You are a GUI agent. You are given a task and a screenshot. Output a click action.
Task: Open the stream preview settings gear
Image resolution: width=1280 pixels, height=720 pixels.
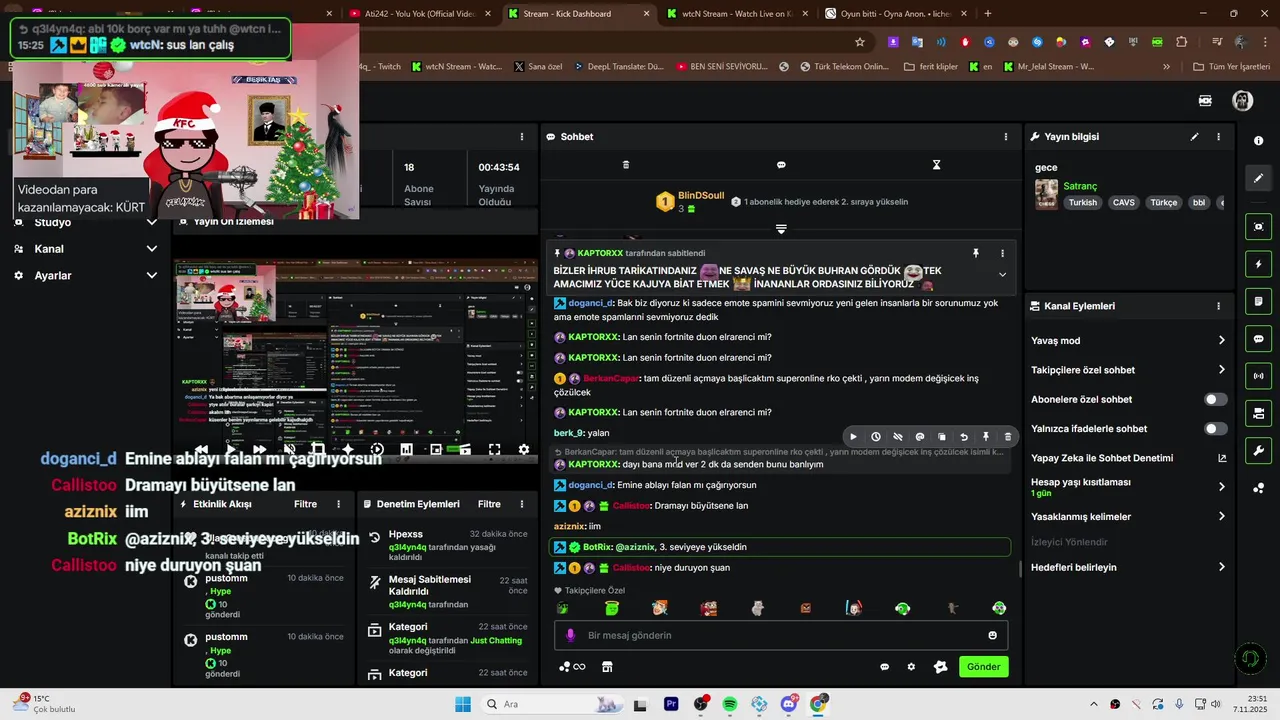coord(523,450)
